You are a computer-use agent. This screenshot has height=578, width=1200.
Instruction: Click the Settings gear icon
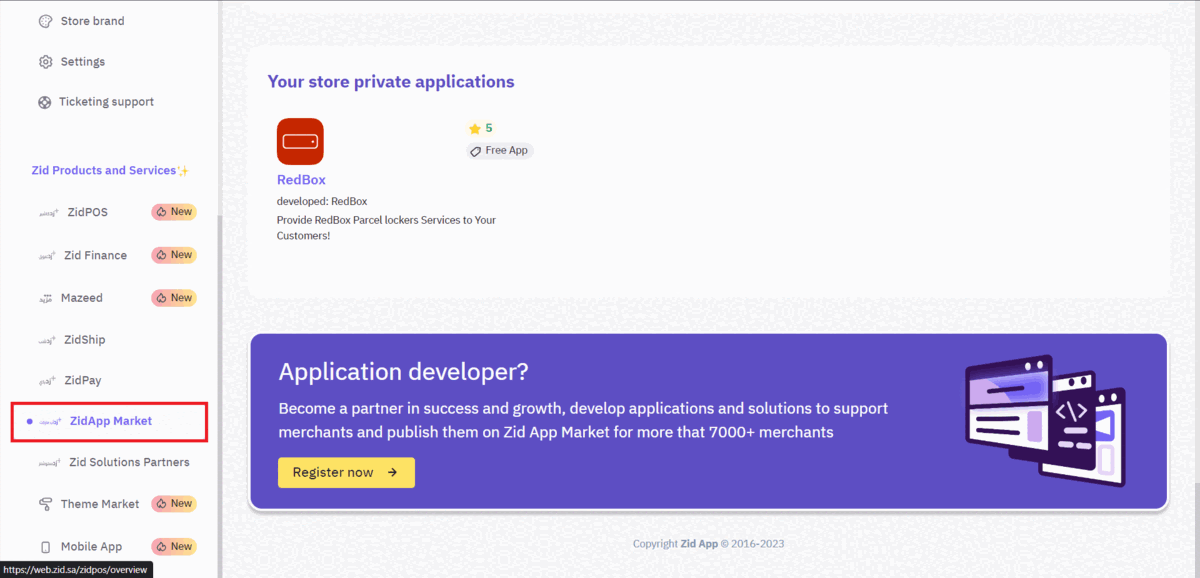[x=45, y=62]
